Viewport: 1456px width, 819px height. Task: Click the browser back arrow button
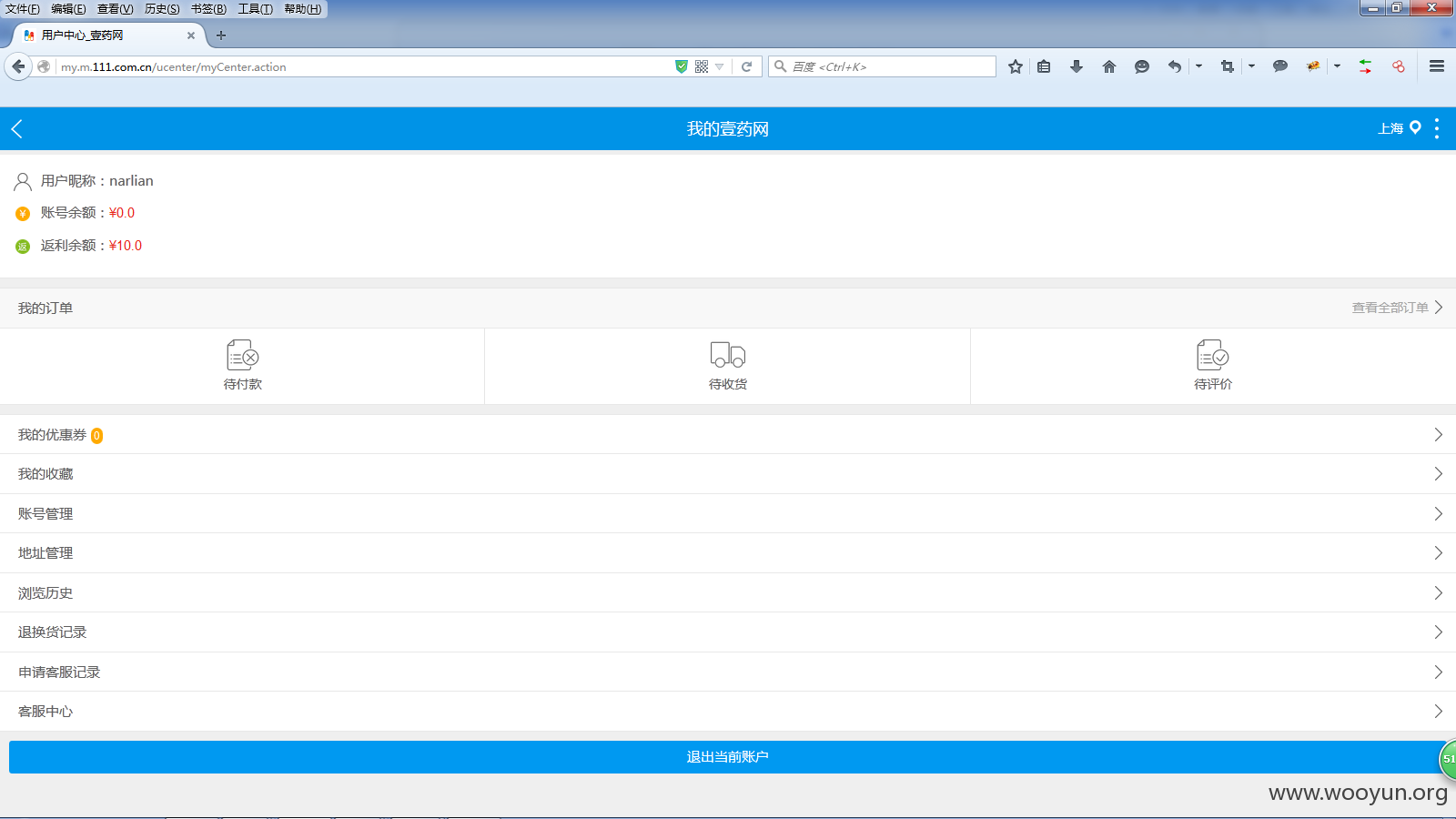pos(18,66)
